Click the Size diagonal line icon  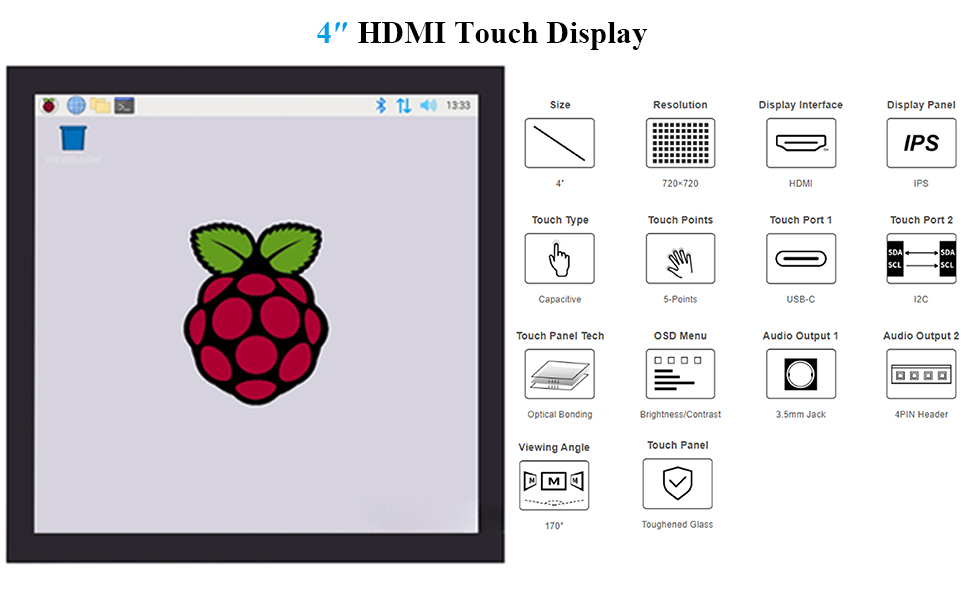point(559,143)
